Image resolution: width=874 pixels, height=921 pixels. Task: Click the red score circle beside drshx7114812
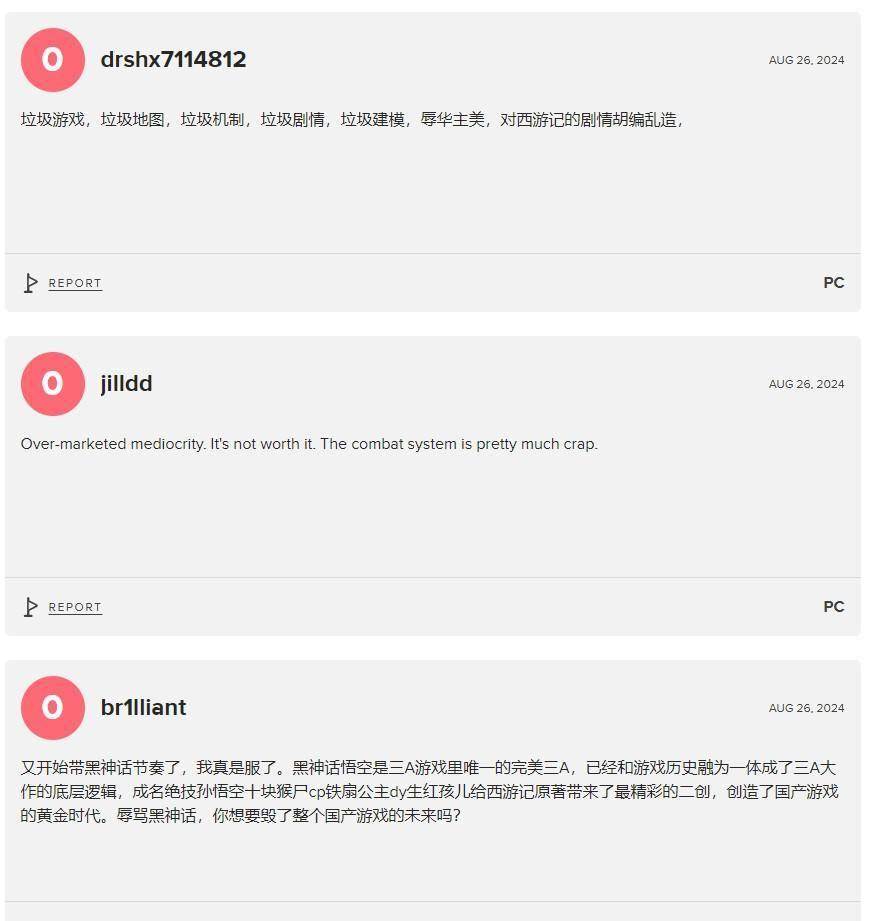(53, 60)
